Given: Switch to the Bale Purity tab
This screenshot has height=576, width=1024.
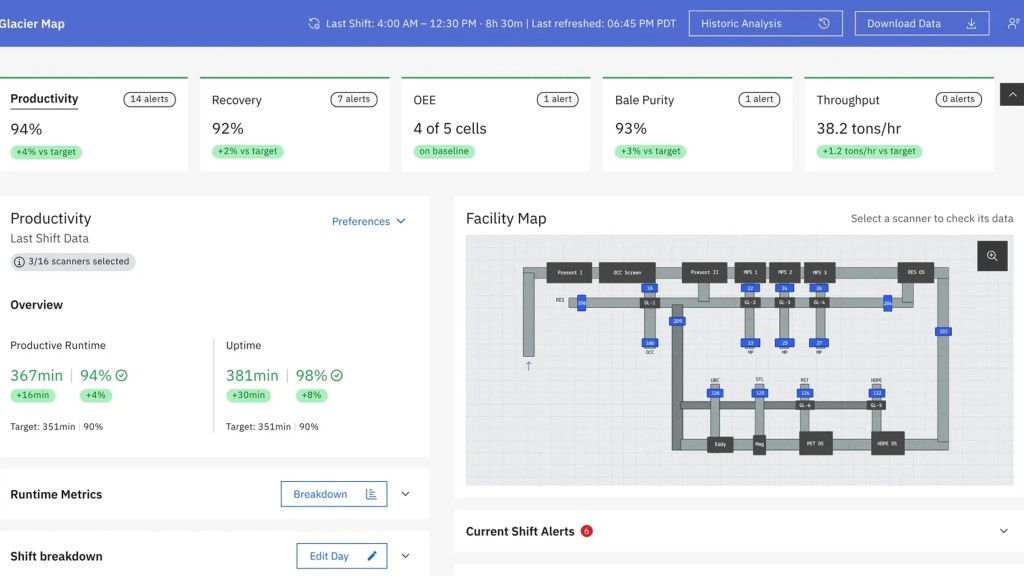Looking at the screenshot, I should tap(645, 100).
